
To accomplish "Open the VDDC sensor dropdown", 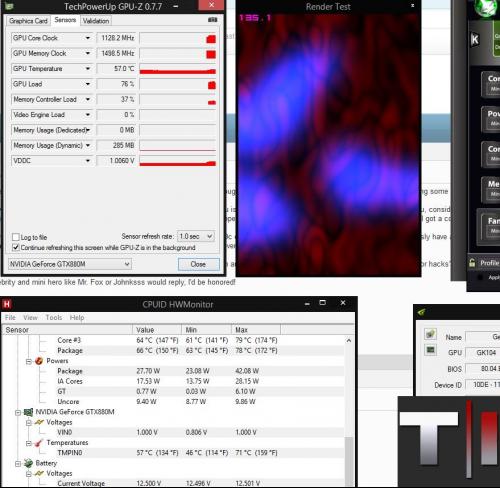I will [x=88, y=161].
